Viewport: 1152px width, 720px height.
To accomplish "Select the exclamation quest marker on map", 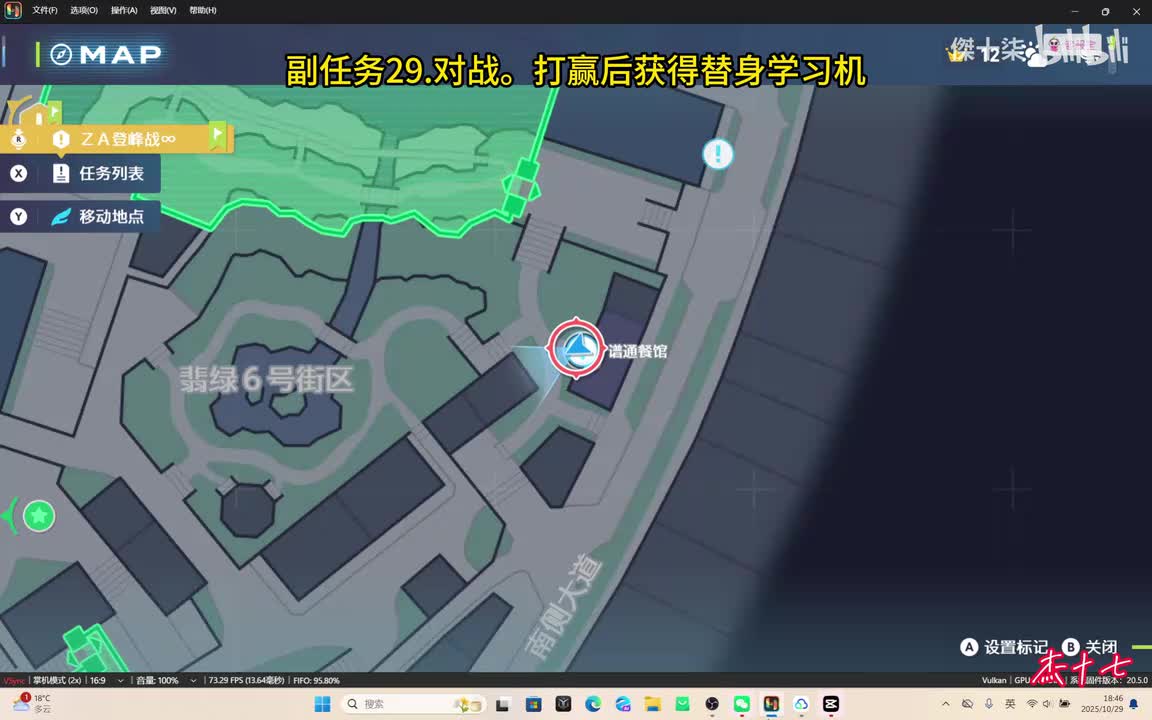I will pos(718,154).
